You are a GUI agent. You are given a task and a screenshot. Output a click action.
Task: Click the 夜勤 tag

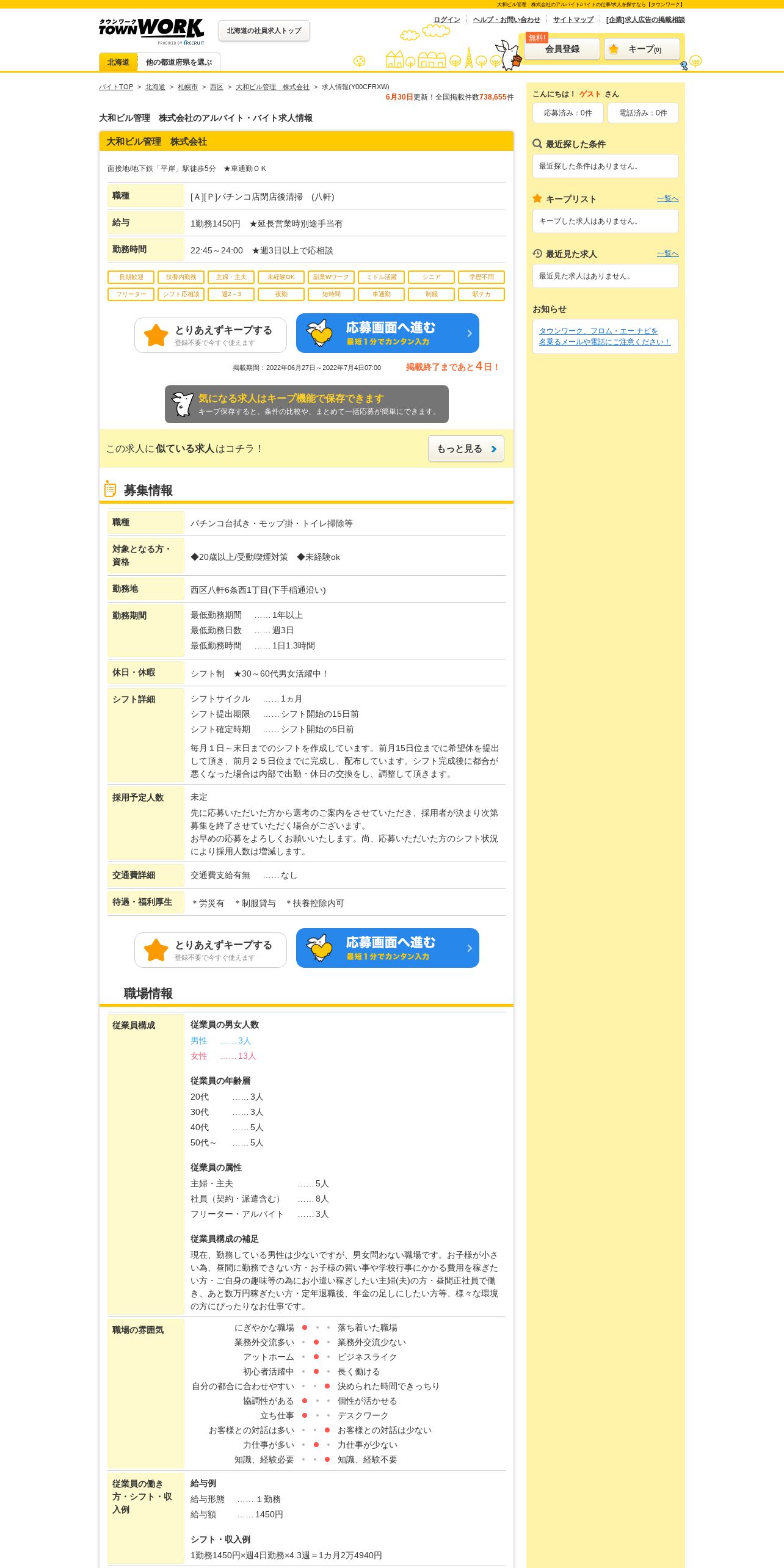pos(281,294)
